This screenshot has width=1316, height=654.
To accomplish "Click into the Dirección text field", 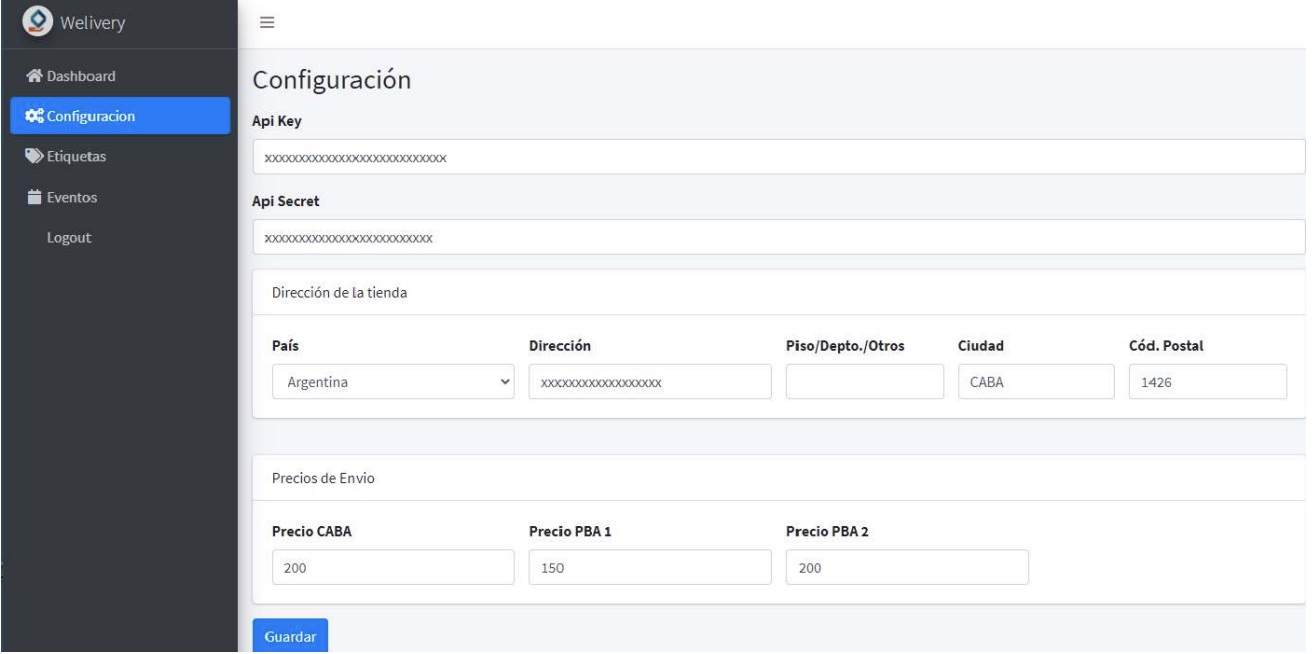I will click(x=650, y=382).
